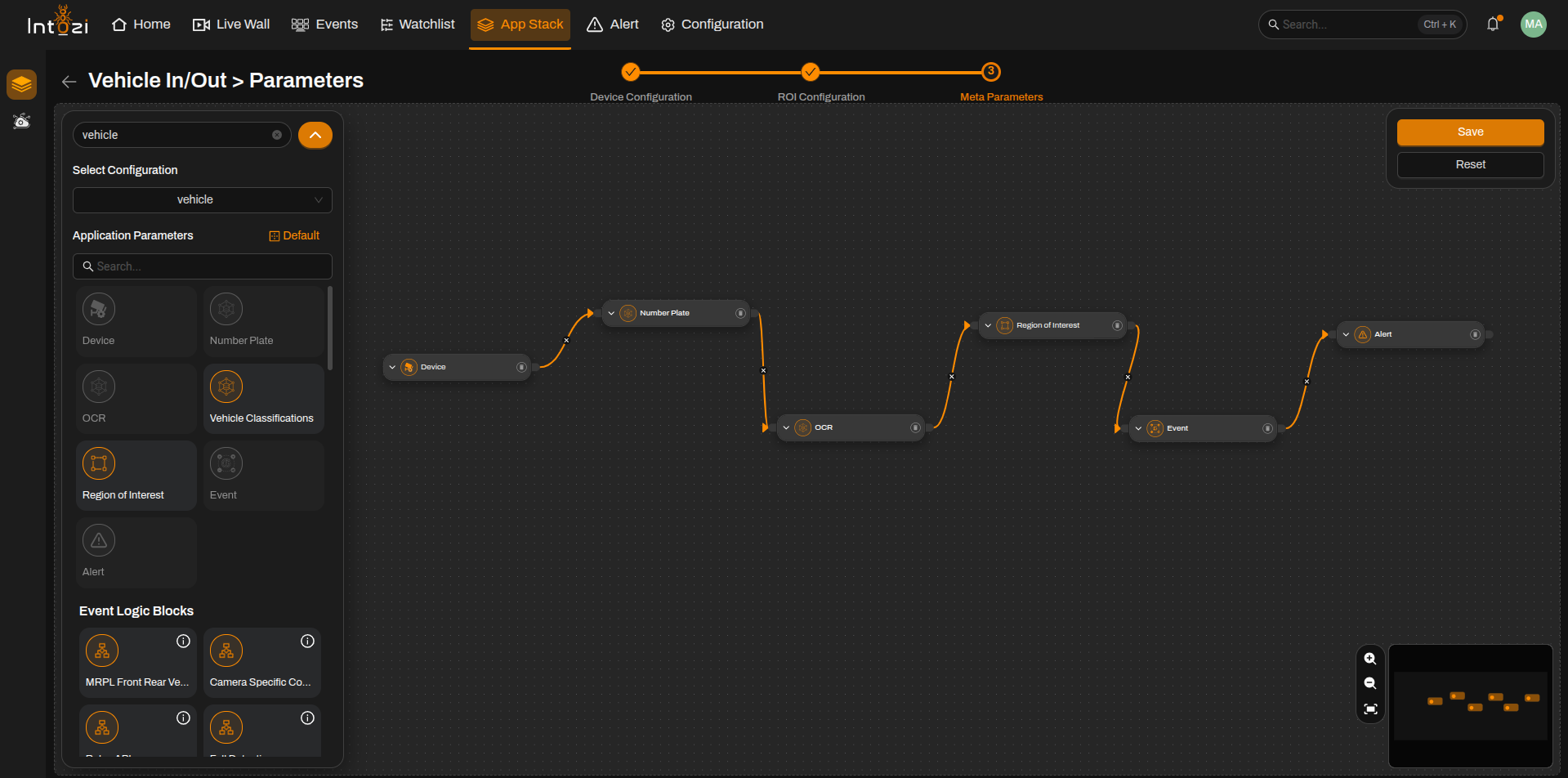Select the Camera Specific Co... logic block
This screenshot has width=1568, height=778.
[x=262, y=663]
